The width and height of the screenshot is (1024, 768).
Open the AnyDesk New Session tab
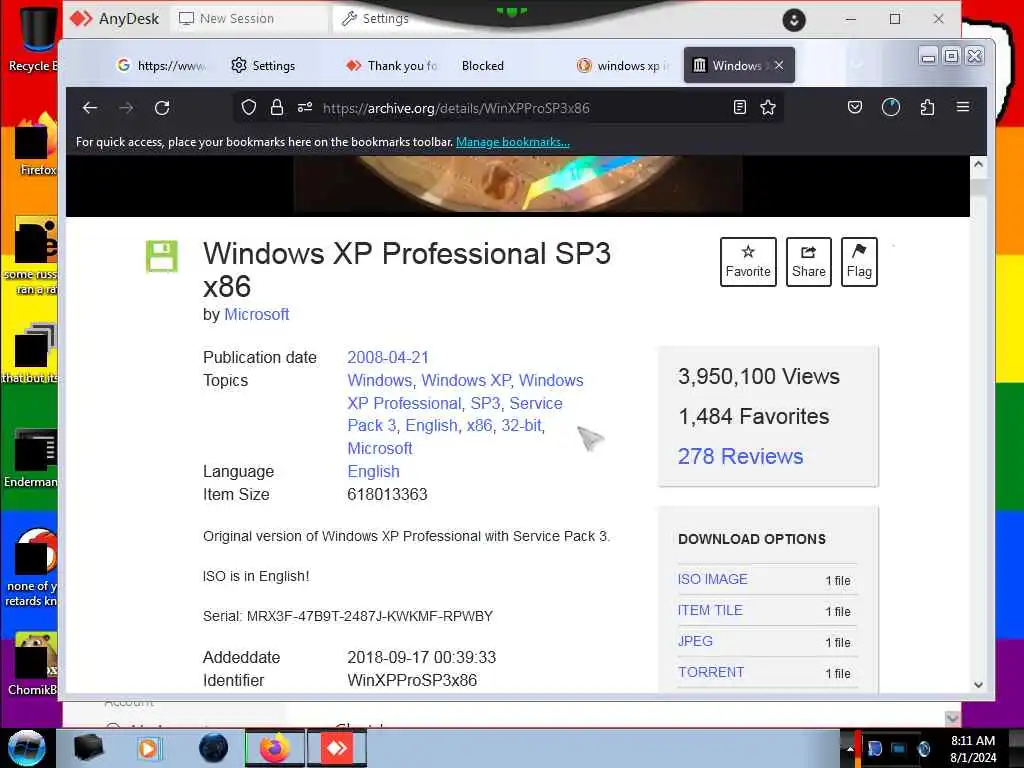248,19
